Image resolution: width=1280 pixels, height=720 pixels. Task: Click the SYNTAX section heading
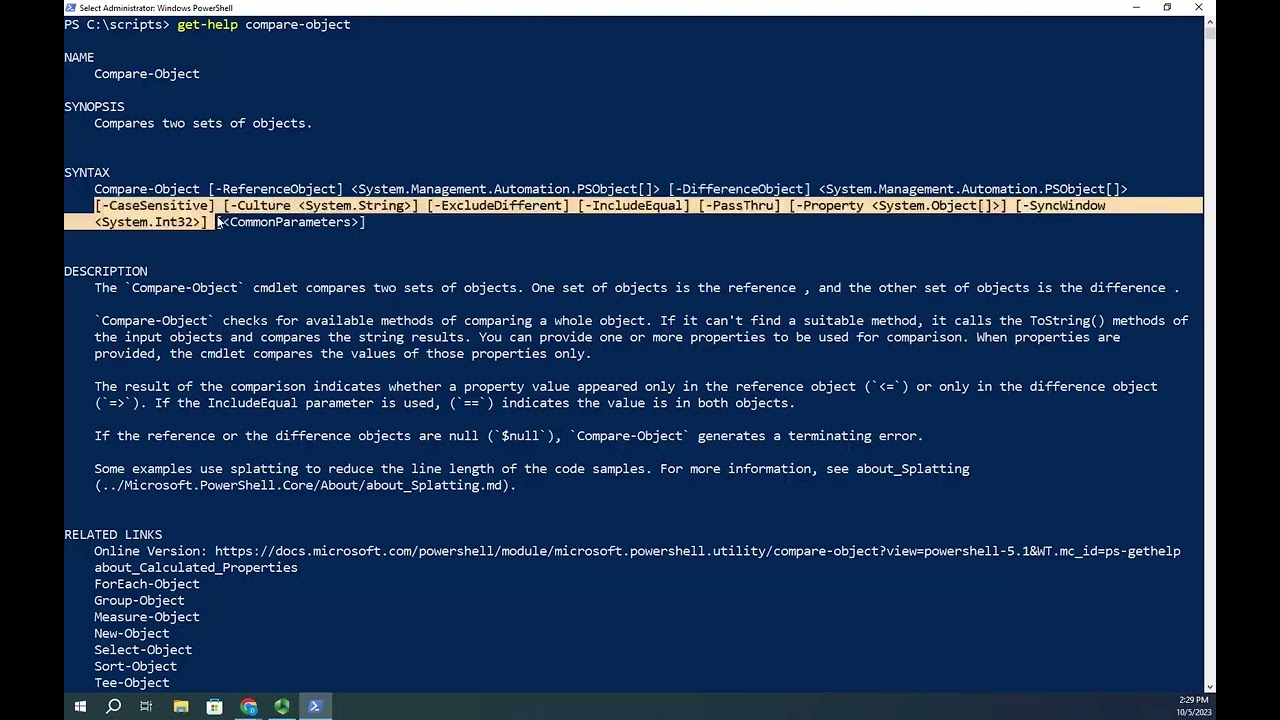coord(87,172)
